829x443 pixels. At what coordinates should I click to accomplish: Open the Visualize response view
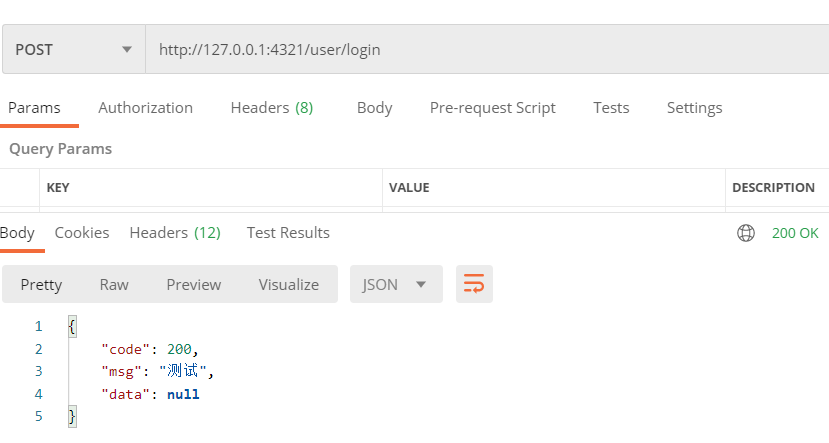[288, 285]
